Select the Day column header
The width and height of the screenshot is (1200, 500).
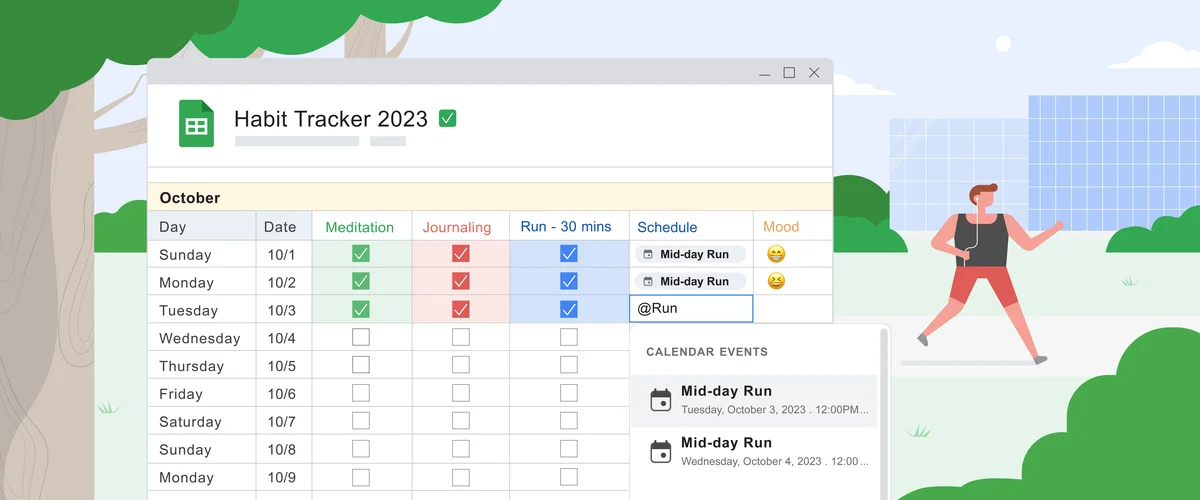coord(202,226)
